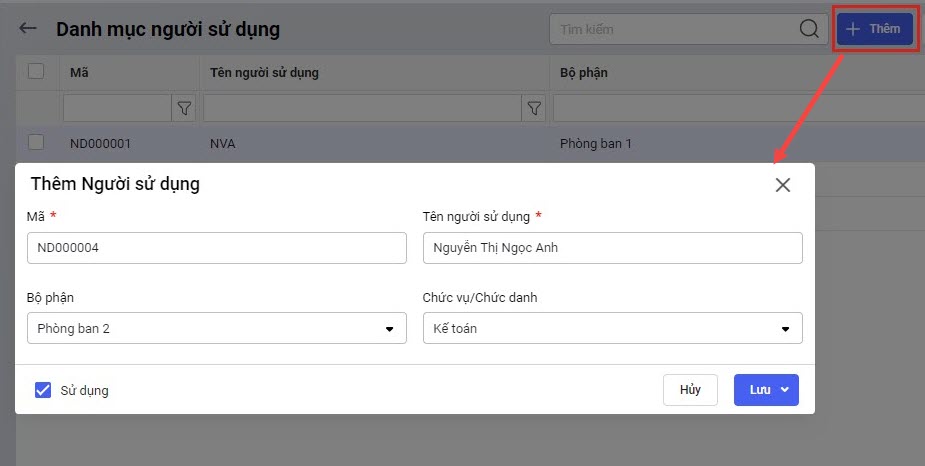Open the filter funnel for Tên người sử dụng
Screen dimensions: 925x466
[535, 108]
